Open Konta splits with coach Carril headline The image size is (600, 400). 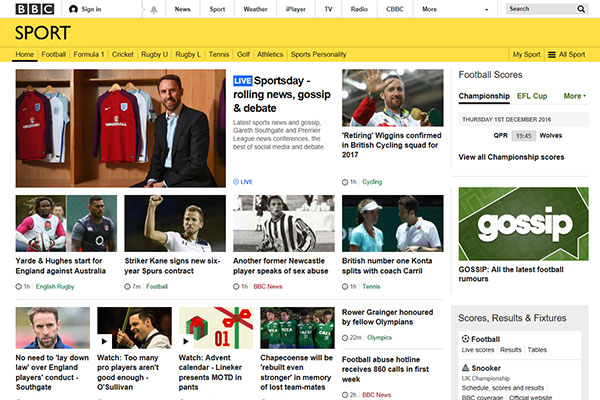(387, 266)
